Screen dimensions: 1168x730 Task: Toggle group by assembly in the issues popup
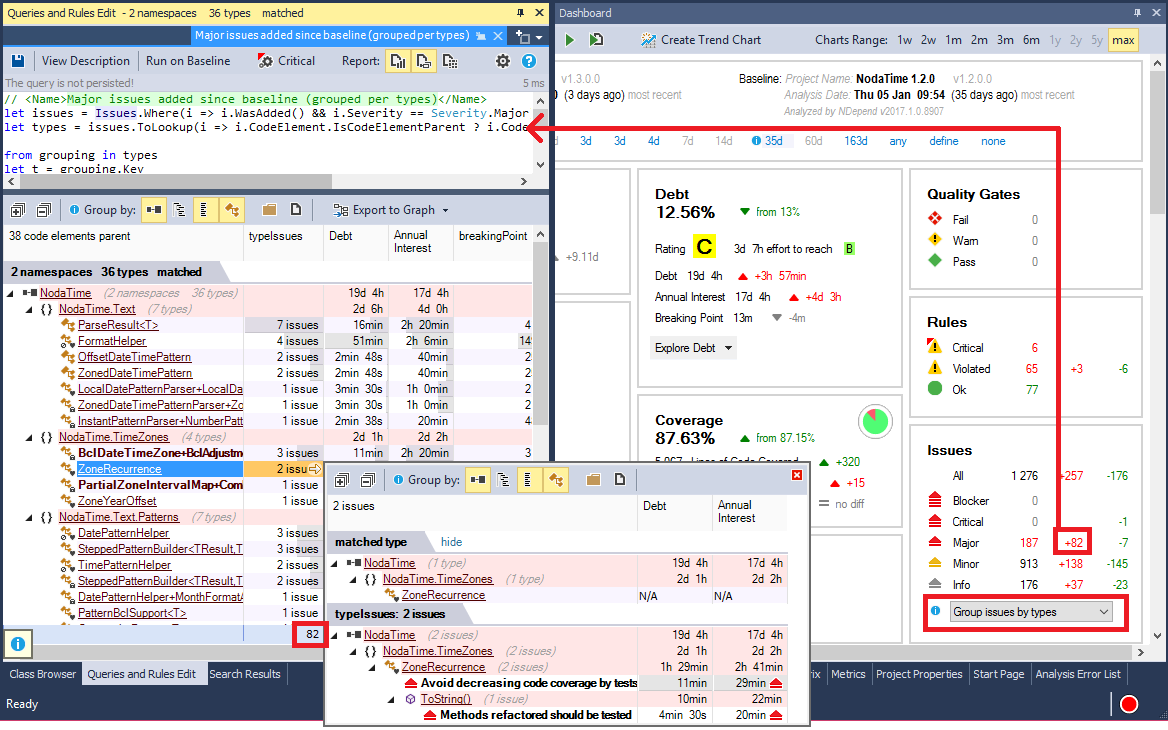tap(478, 480)
